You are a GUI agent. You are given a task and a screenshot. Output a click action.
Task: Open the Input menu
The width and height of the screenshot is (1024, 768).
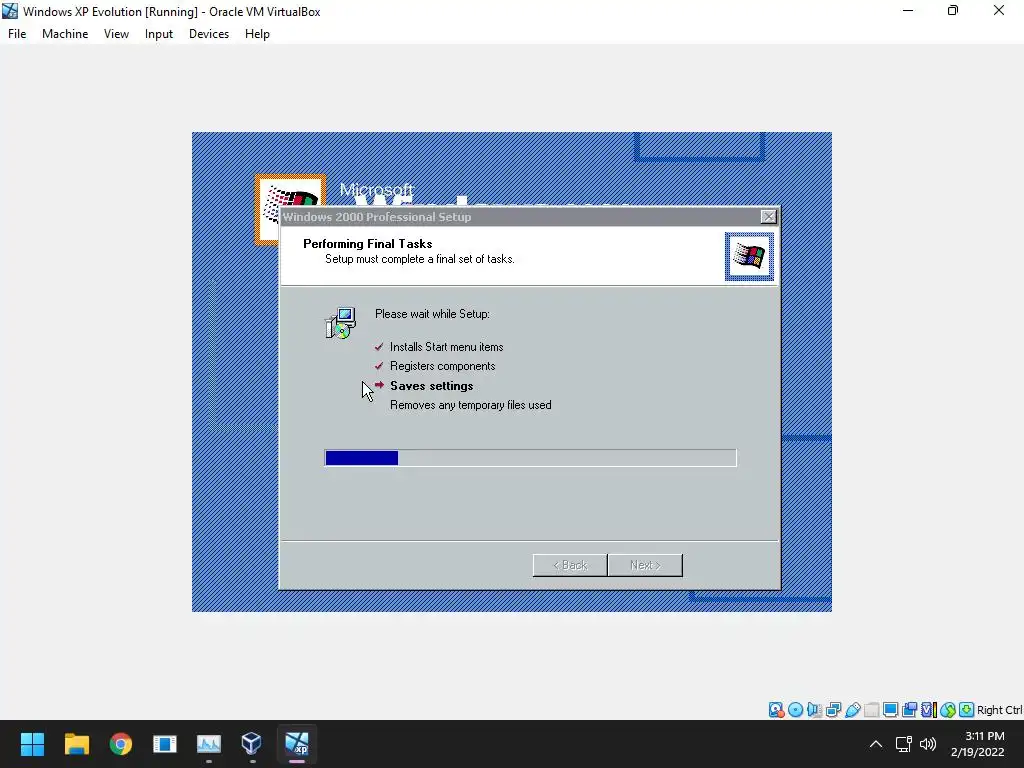(x=159, y=34)
